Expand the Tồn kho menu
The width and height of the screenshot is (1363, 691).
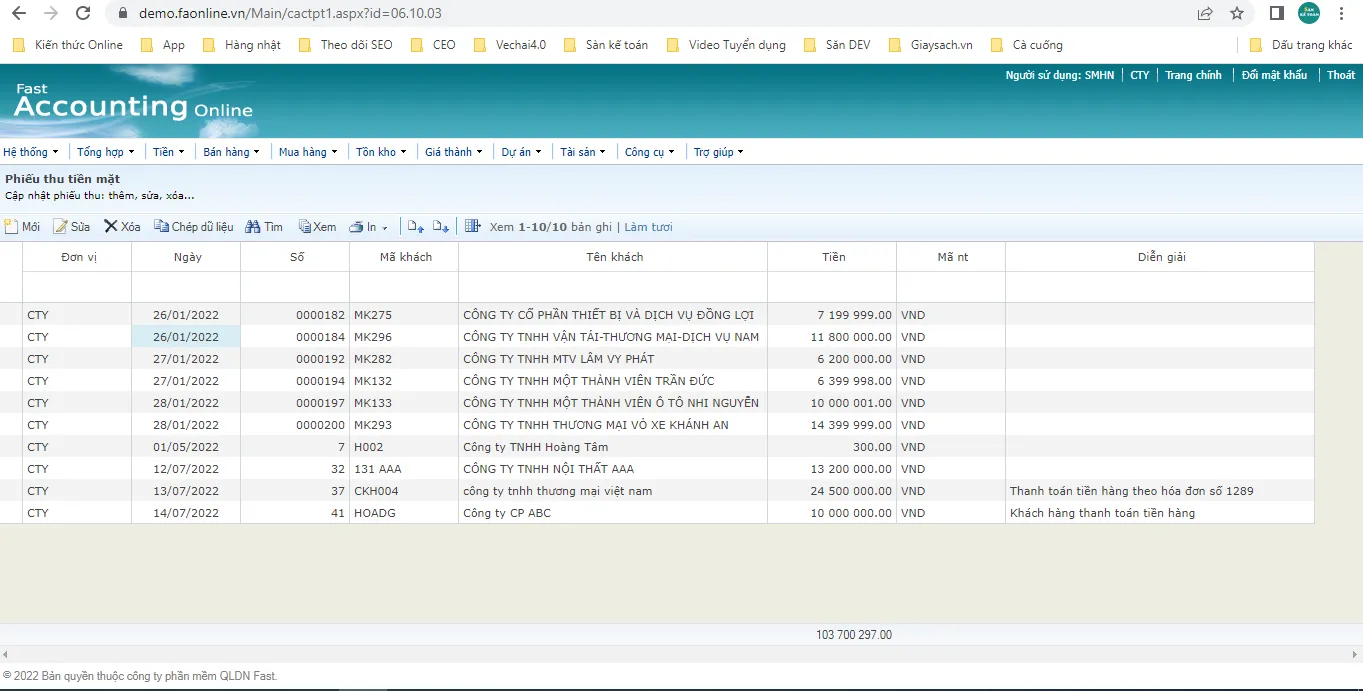tap(381, 152)
